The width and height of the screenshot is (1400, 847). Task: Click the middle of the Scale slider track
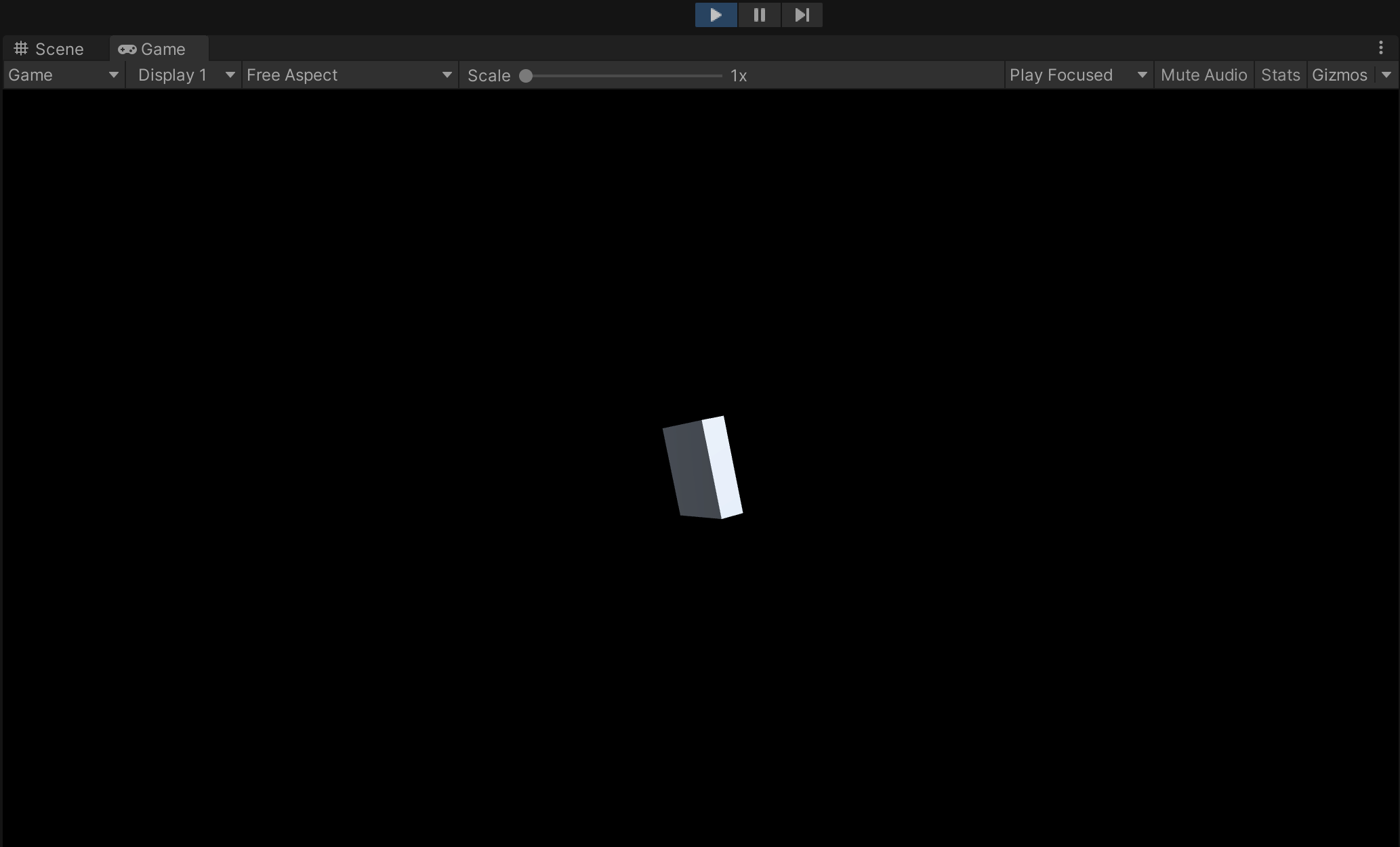[623, 76]
